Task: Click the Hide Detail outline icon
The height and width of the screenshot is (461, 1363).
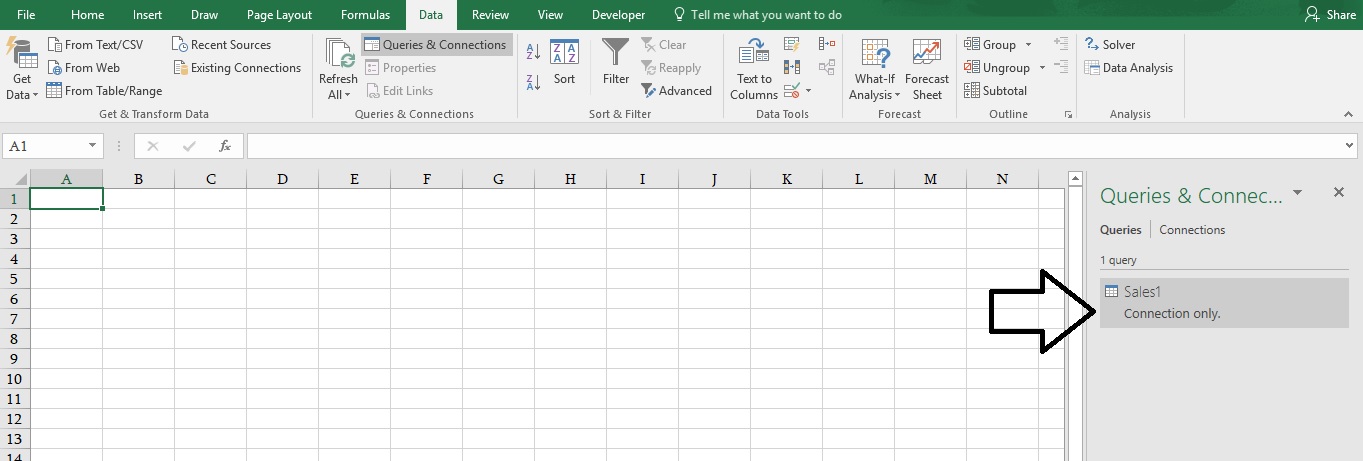Action: click(1061, 67)
